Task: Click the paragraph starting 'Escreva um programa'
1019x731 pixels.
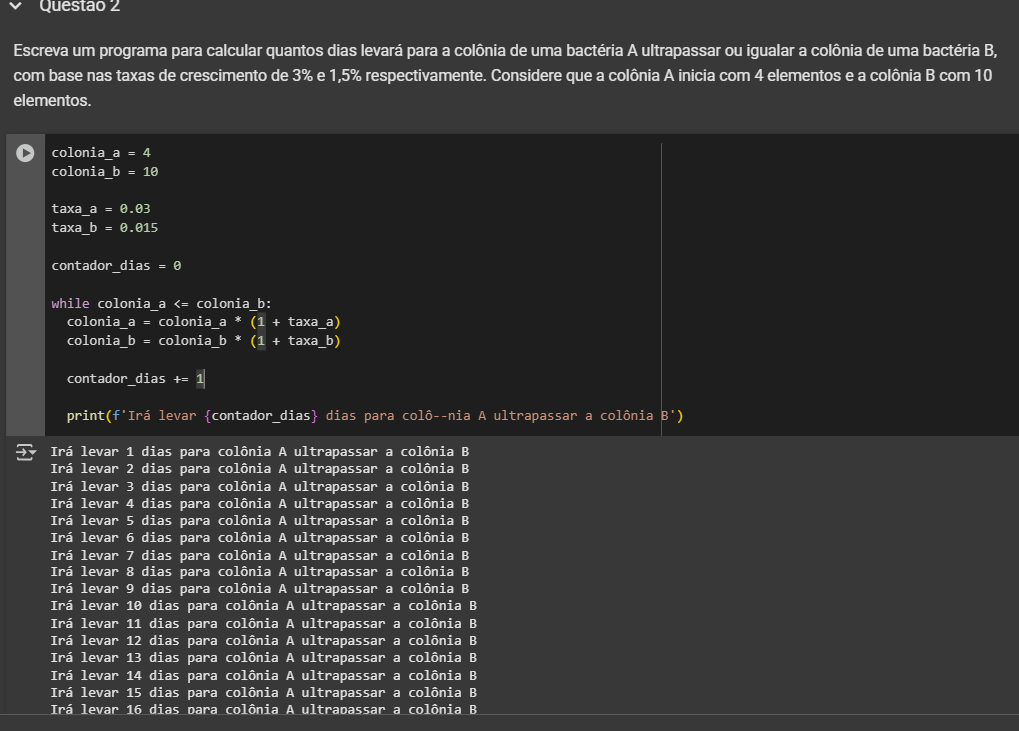Action: tap(505, 75)
